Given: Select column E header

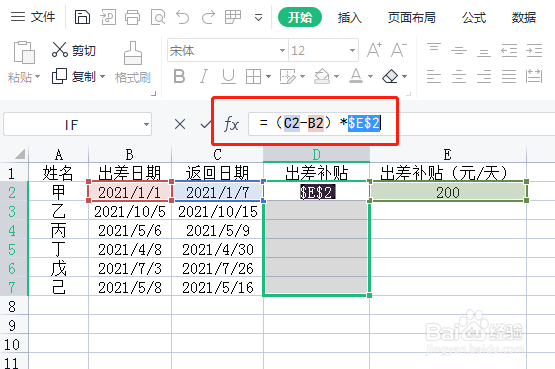Looking at the screenshot, I should coord(448,155).
